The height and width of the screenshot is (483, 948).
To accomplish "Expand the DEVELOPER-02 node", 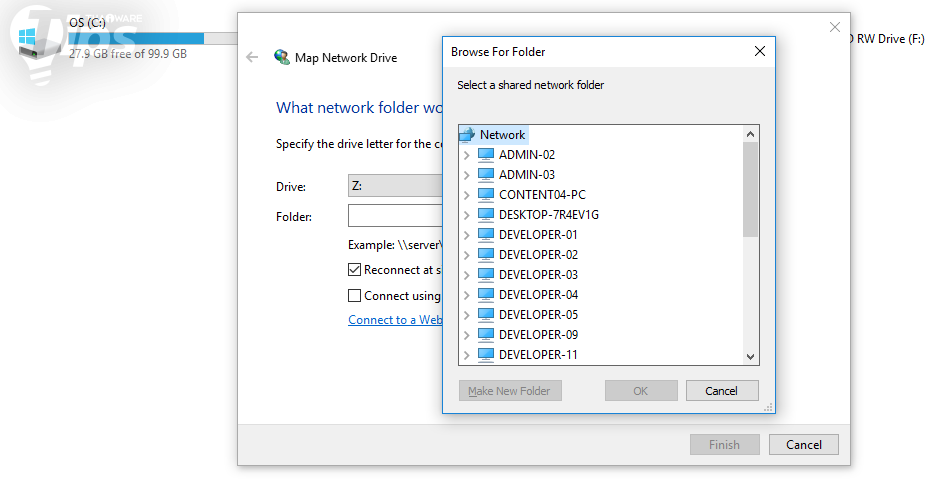I will coord(467,255).
